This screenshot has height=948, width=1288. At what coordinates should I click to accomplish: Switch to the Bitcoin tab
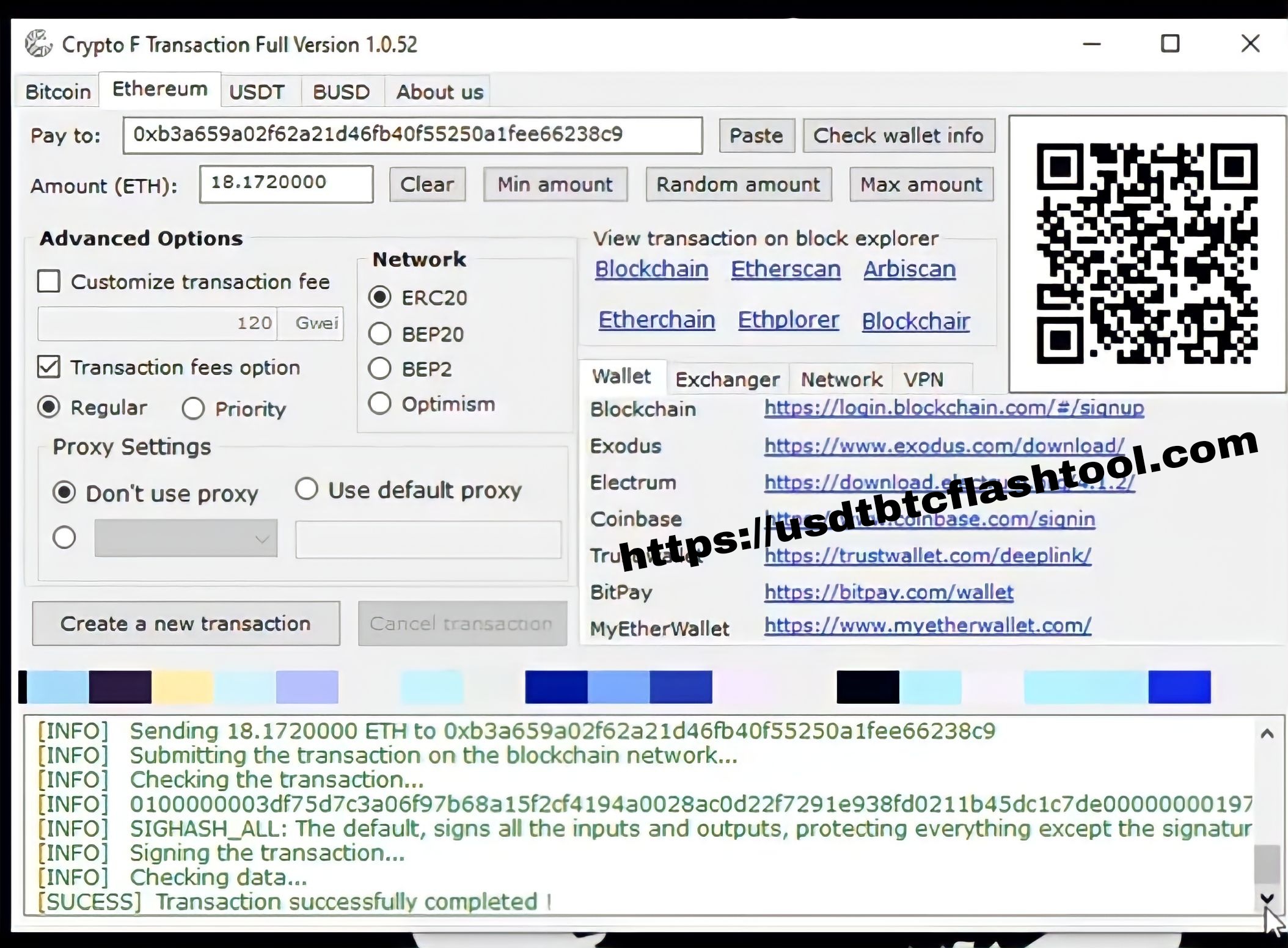pyautogui.click(x=57, y=91)
